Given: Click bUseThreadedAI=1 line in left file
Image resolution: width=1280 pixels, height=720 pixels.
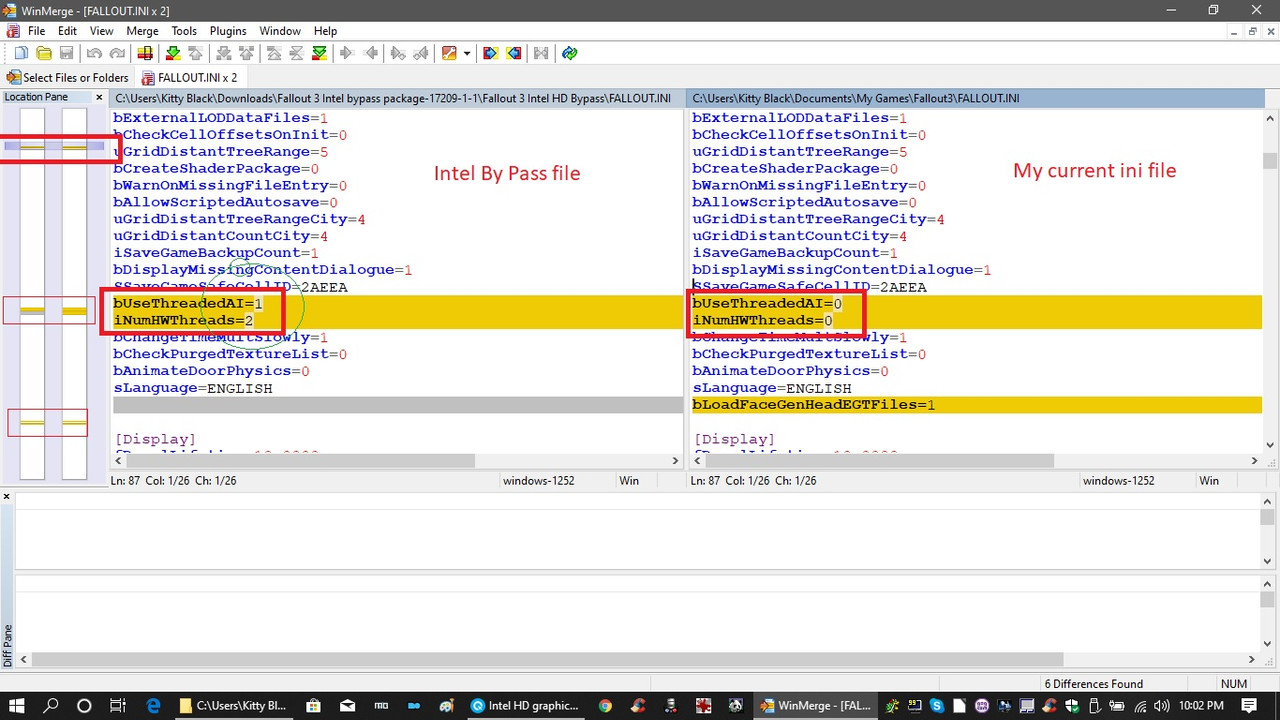Looking at the screenshot, I should [x=188, y=303].
